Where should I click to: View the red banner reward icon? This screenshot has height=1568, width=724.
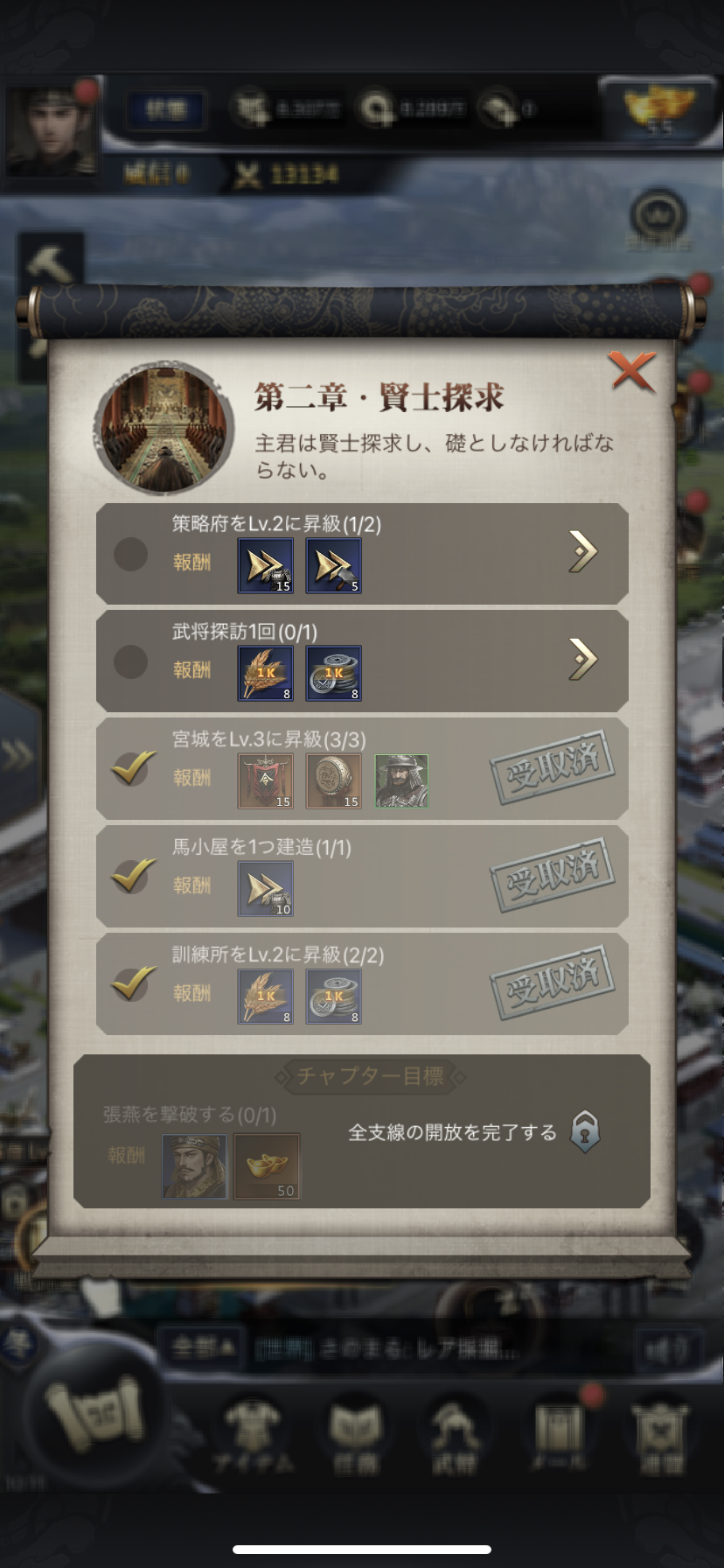[266, 780]
